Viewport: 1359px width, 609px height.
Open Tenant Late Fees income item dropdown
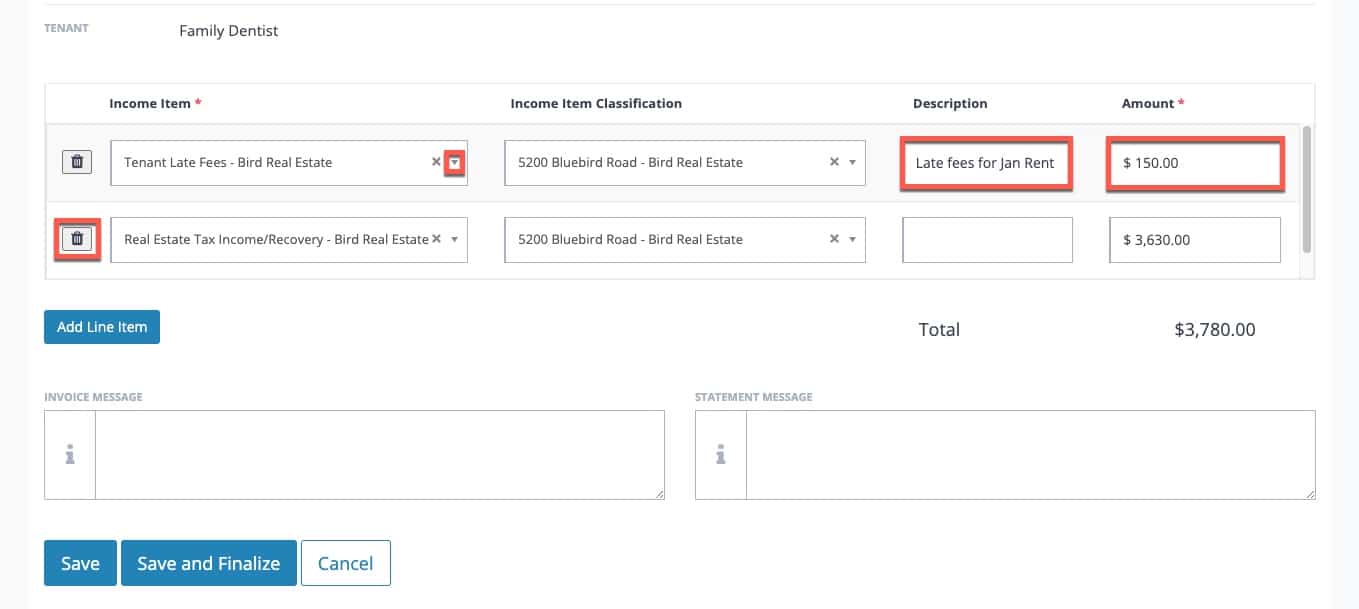[455, 162]
